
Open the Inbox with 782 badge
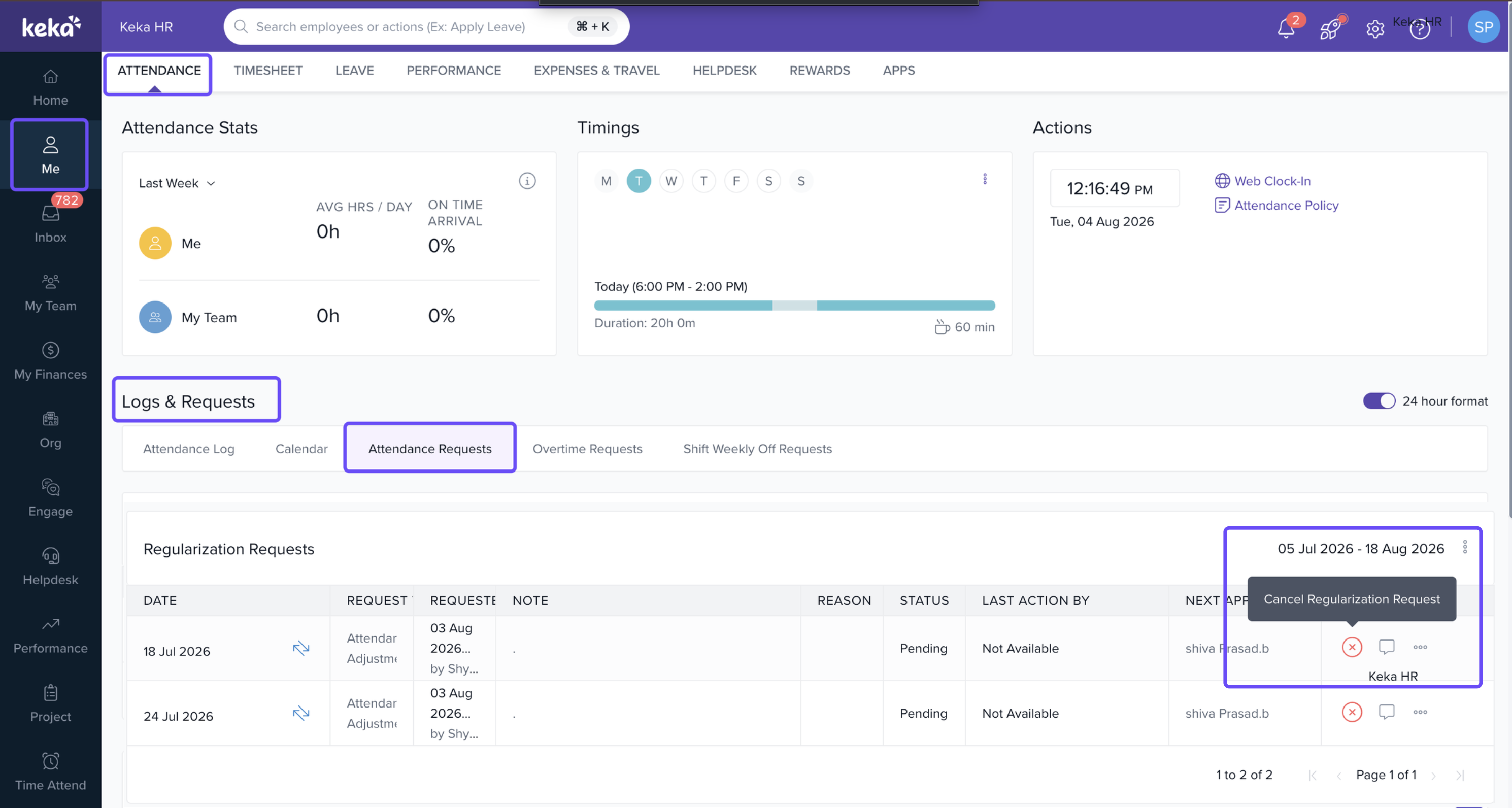coord(50,223)
